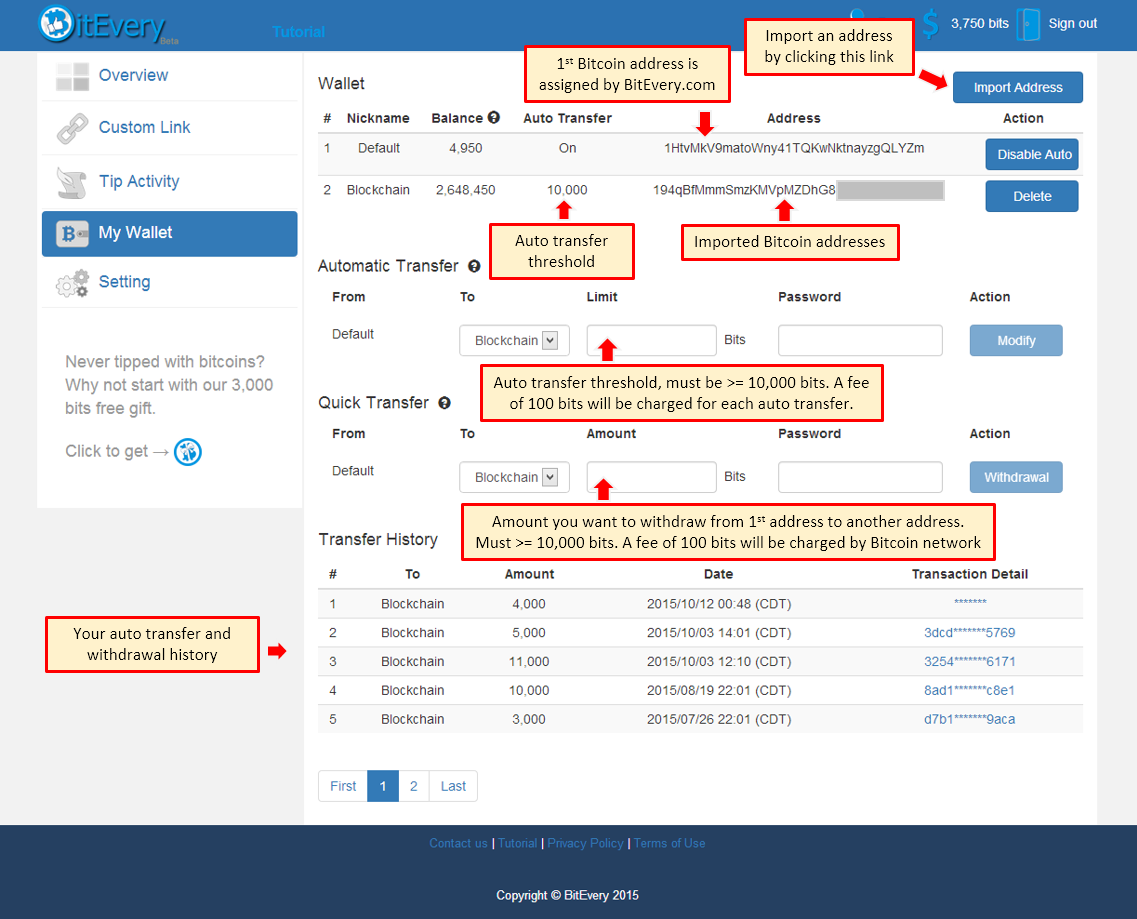
Task: Open the Overview menu item
Action: coord(133,75)
